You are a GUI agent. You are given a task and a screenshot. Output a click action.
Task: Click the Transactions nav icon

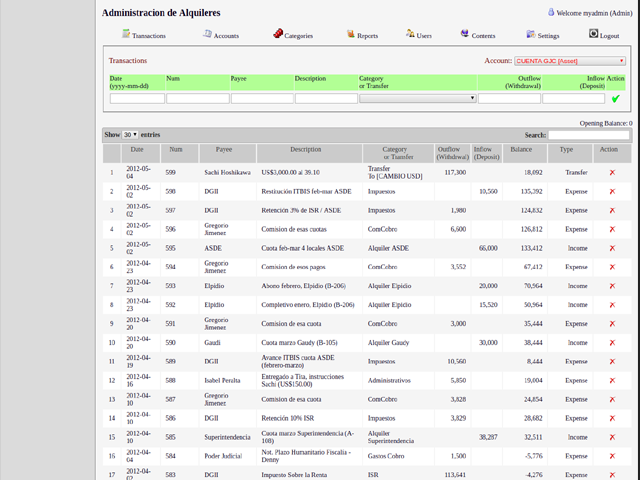[126, 33]
